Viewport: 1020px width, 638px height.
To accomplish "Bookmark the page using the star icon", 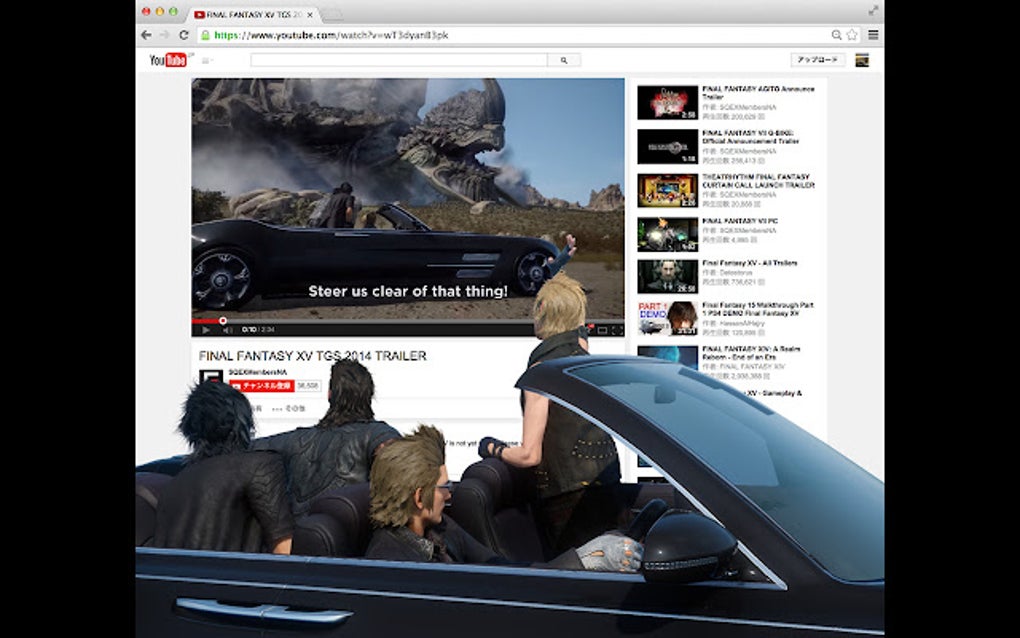I will (853, 33).
